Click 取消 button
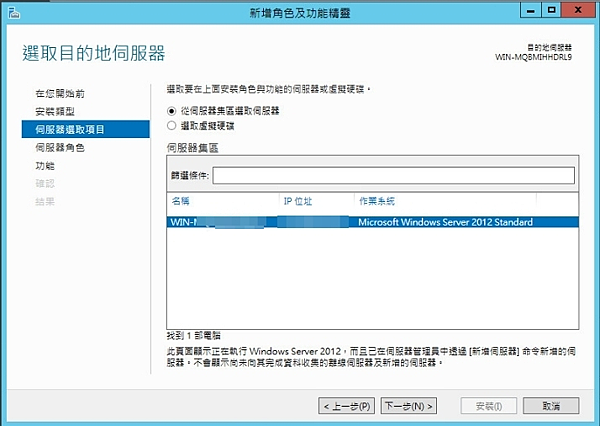This screenshot has width=600, height=426. click(x=551, y=406)
